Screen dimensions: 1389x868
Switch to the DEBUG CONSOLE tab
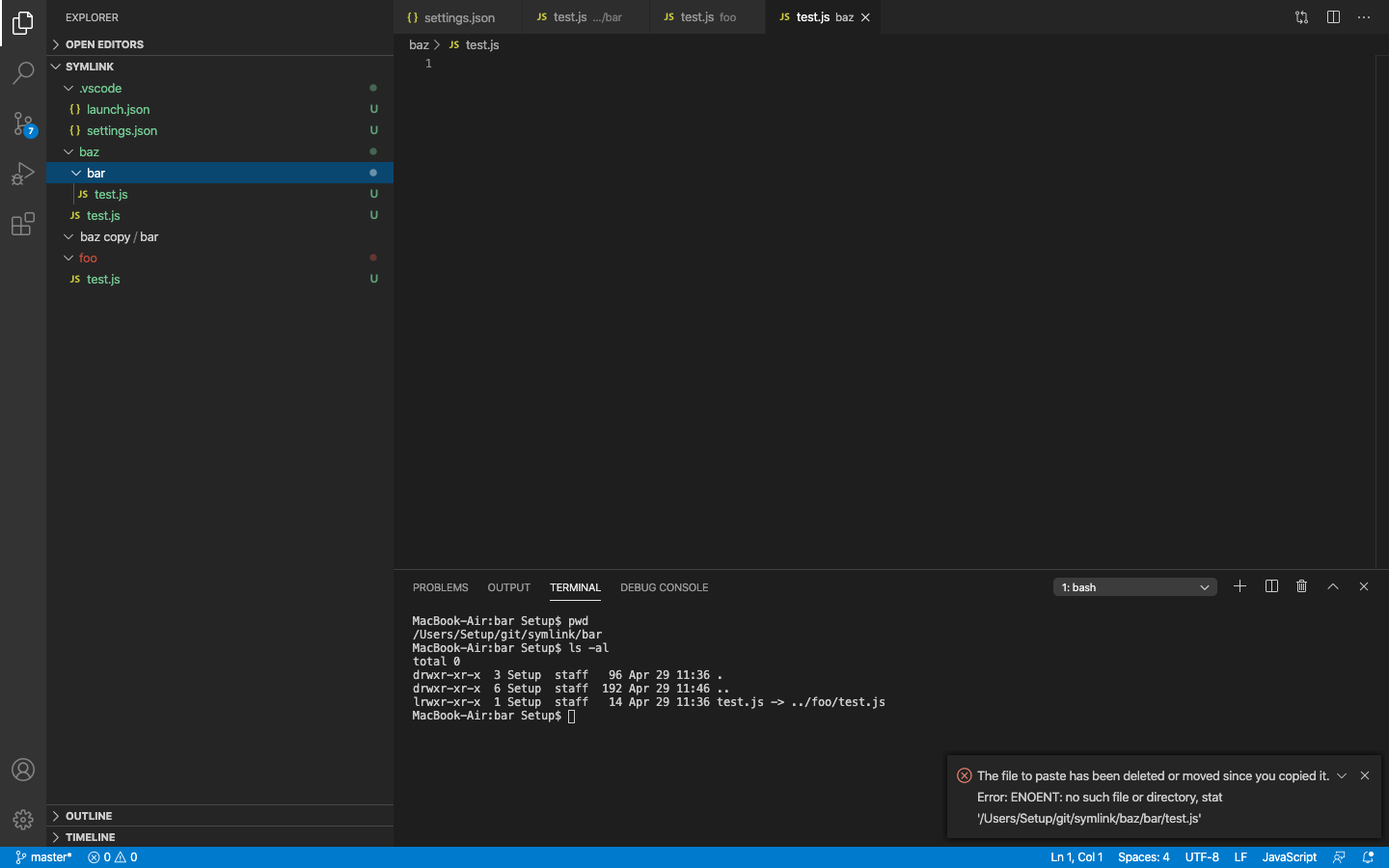[664, 587]
